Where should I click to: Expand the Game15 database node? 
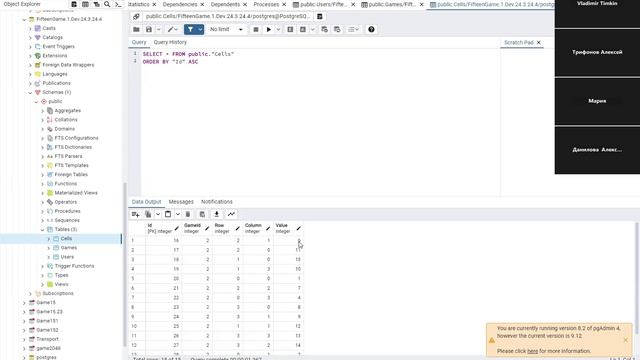pyautogui.click(x=24, y=303)
